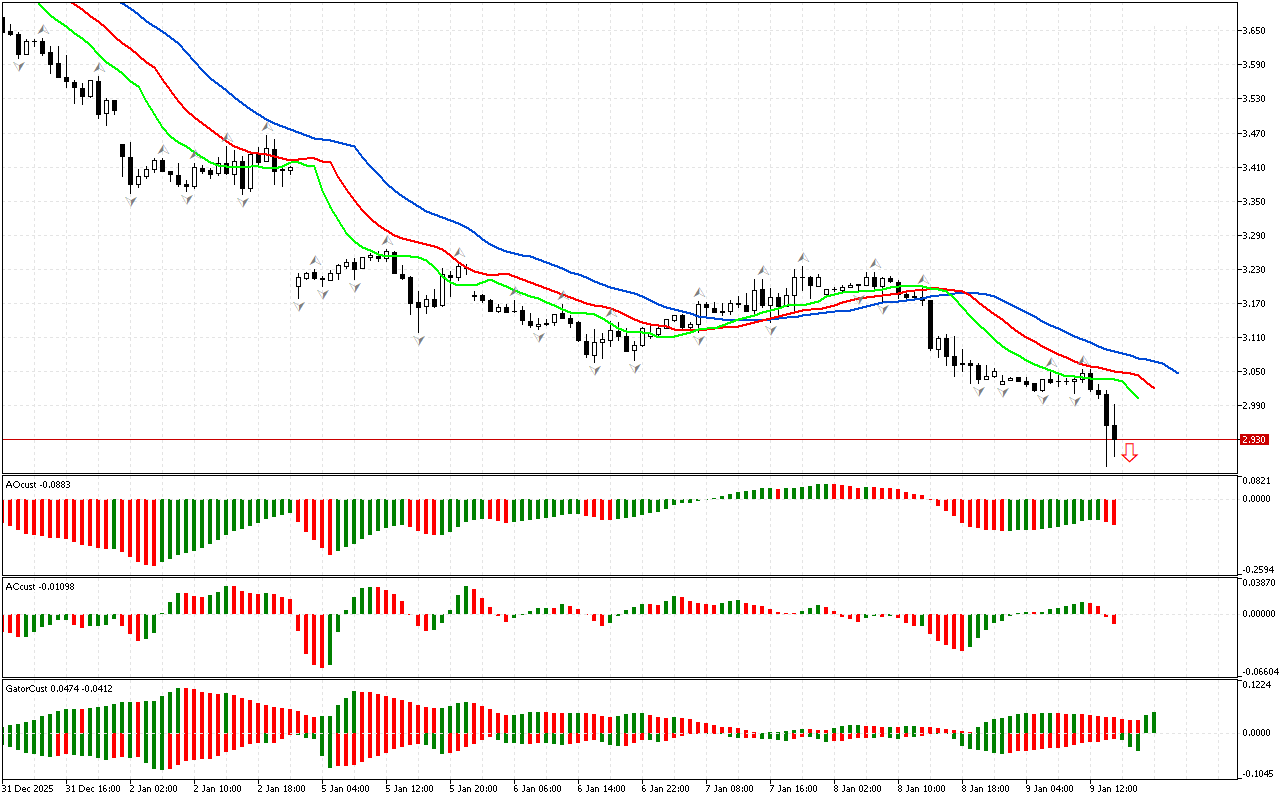Select the current price tag 2.930

1253,440
